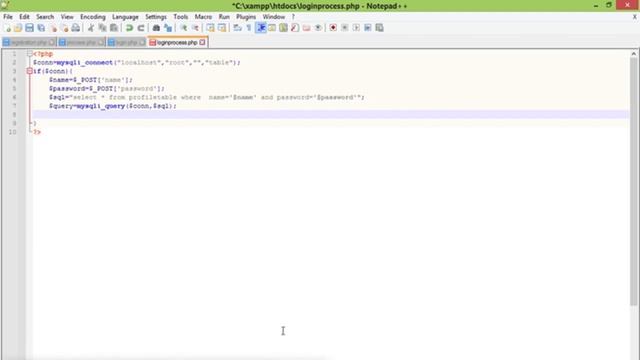Click the Replace toolbar icon
640x360 pixels.
coord(168,28)
